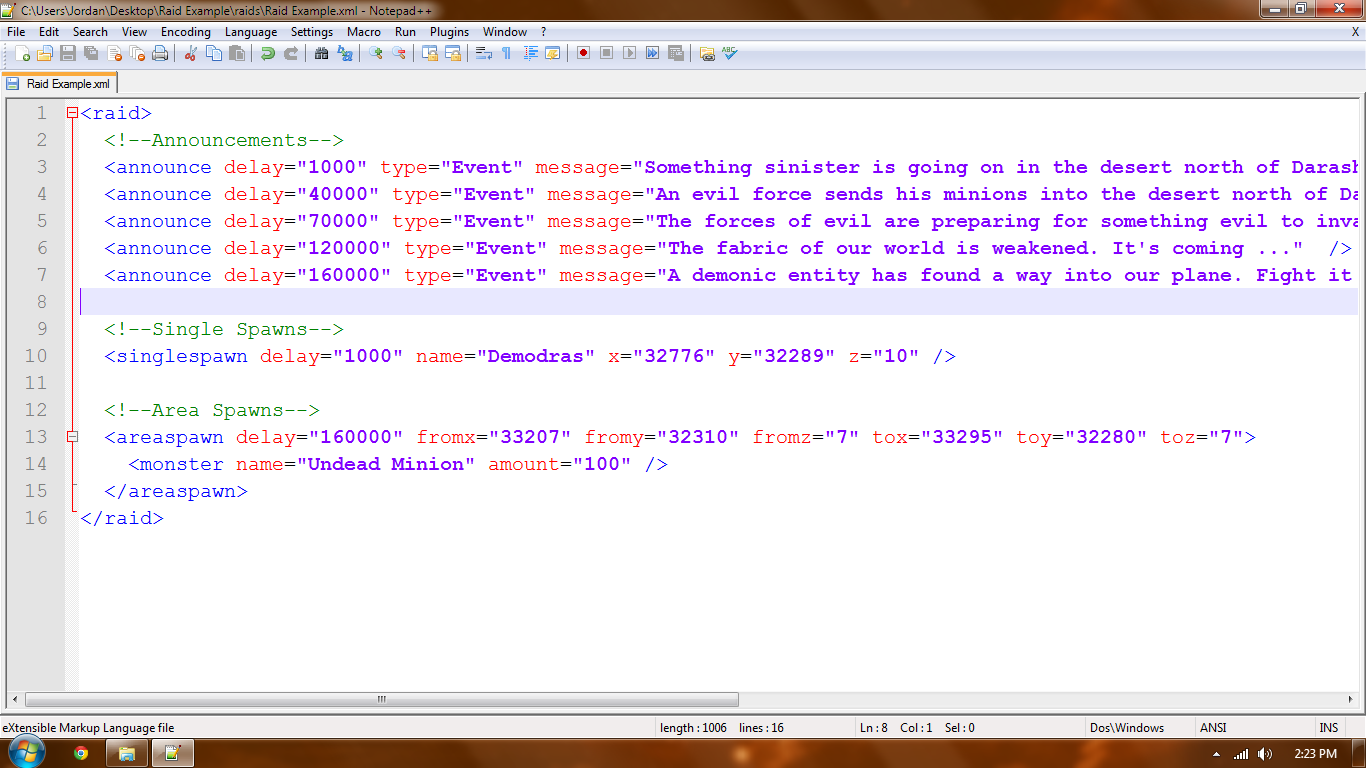
Task: Open the Settings menu
Action: 312,32
